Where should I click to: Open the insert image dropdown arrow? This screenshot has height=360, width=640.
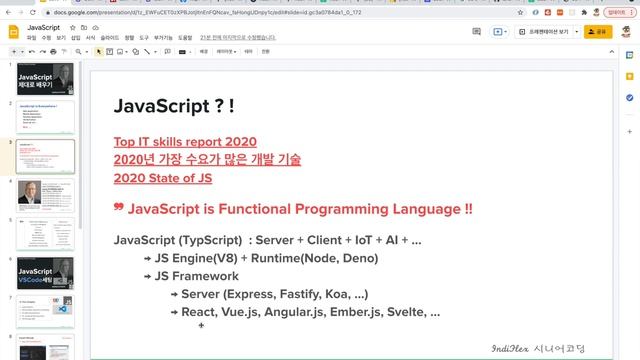click(127, 52)
